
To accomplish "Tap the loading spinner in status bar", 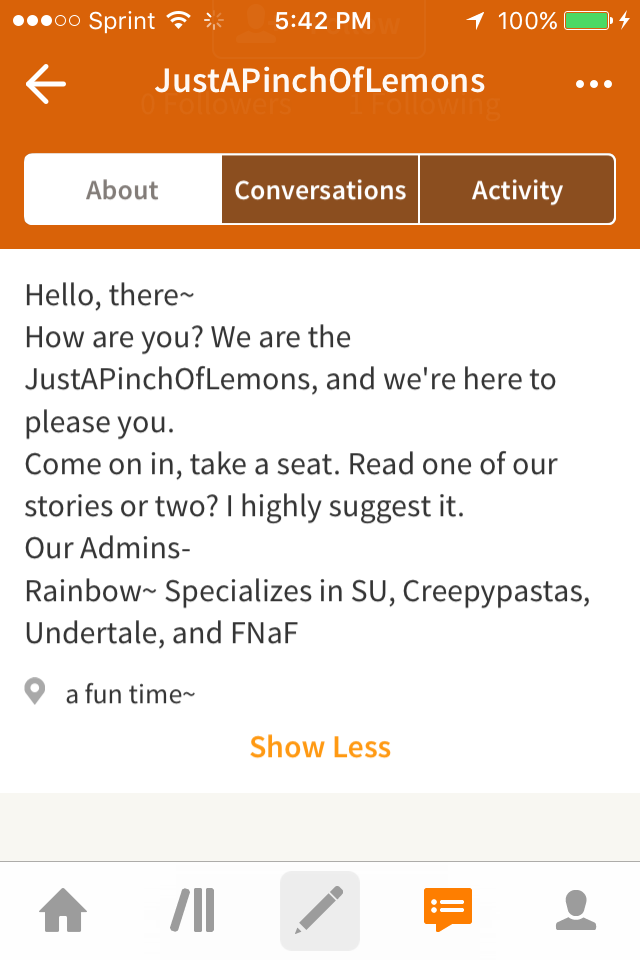I will pos(213,21).
